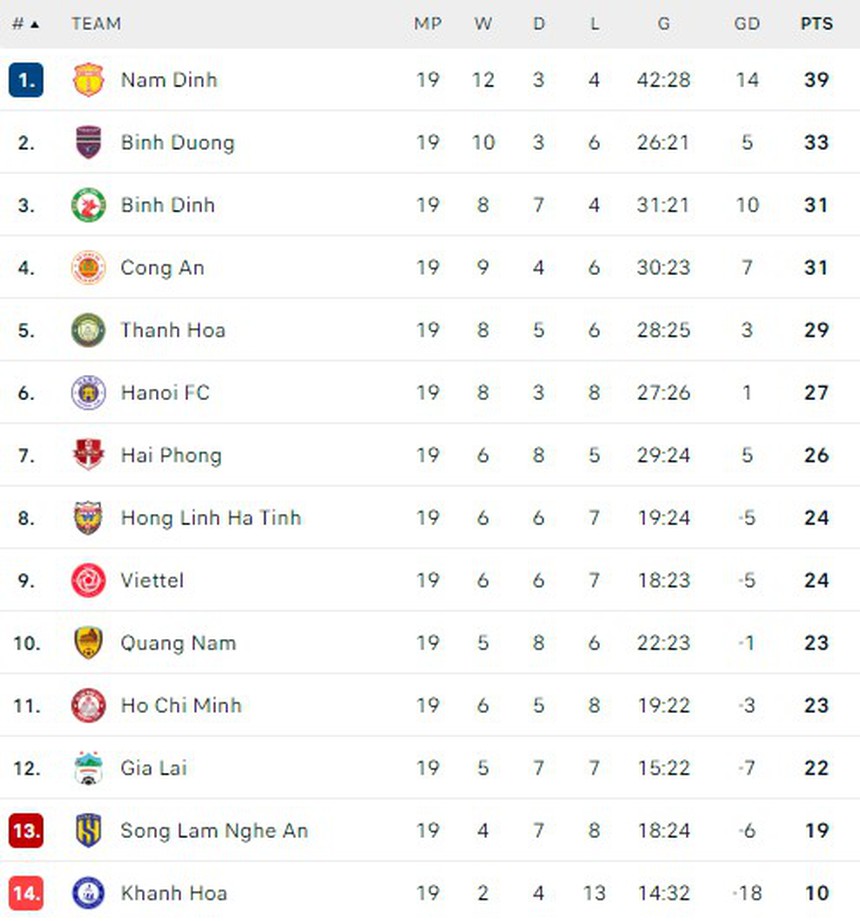
Task: Select the Quang Nam team badge
Action: point(87,643)
